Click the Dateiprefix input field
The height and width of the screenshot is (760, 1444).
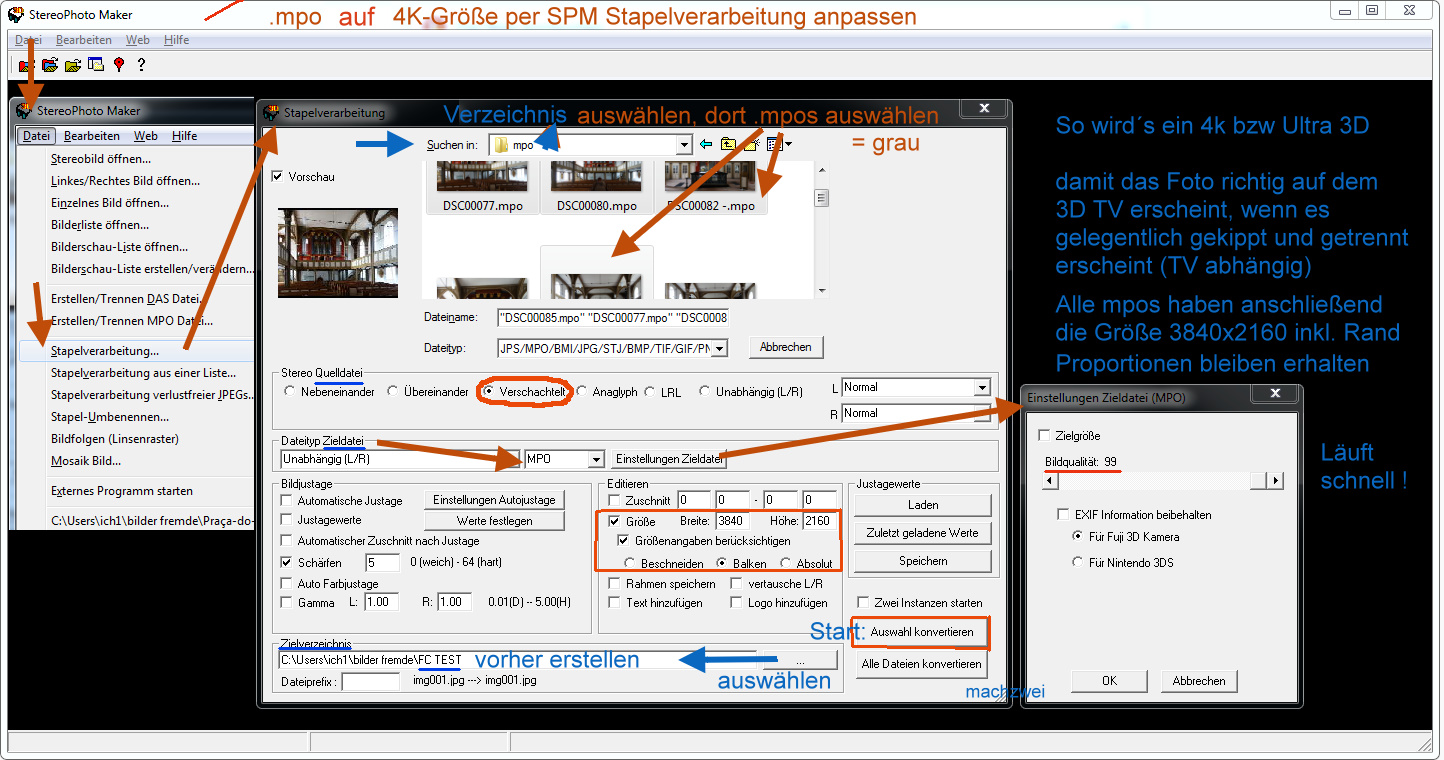(x=370, y=681)
